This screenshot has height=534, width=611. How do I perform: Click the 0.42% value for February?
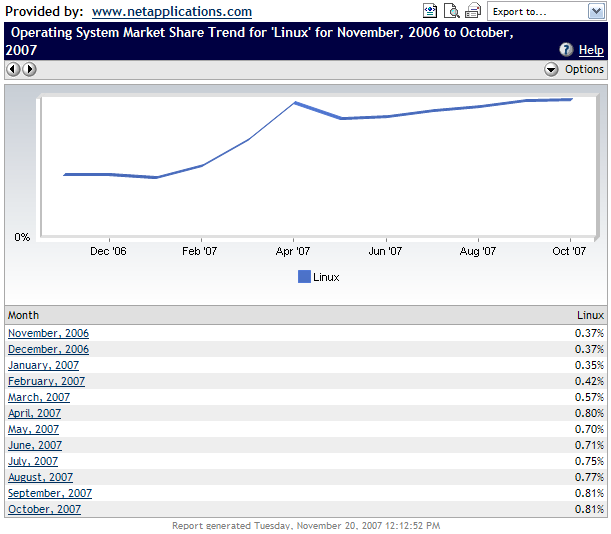pos(589,381)
